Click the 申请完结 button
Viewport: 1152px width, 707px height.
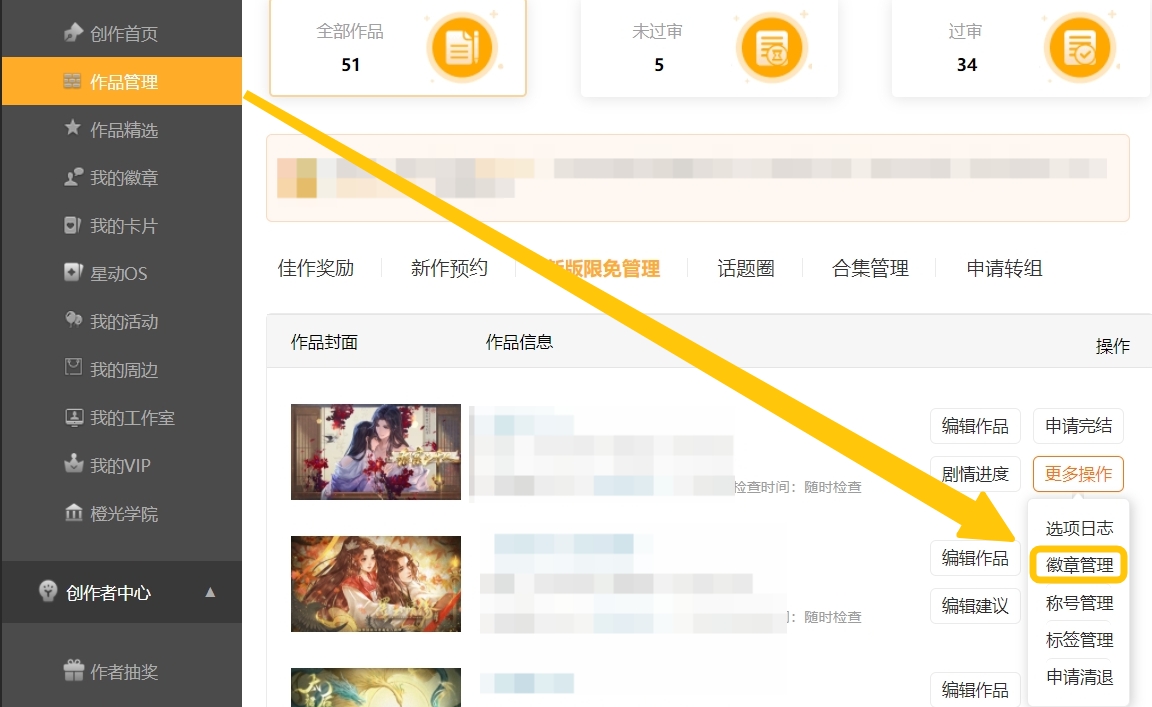pyautogui.click(x=1078, y=426)
